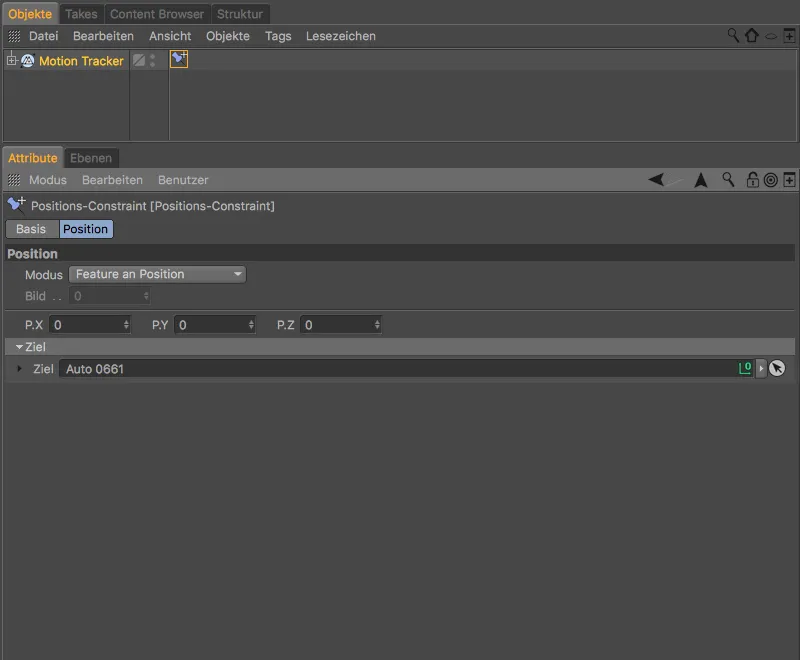The image size is (800, 660).
Task: Click the P.Y stepper arrows
Action: (251, 325)
